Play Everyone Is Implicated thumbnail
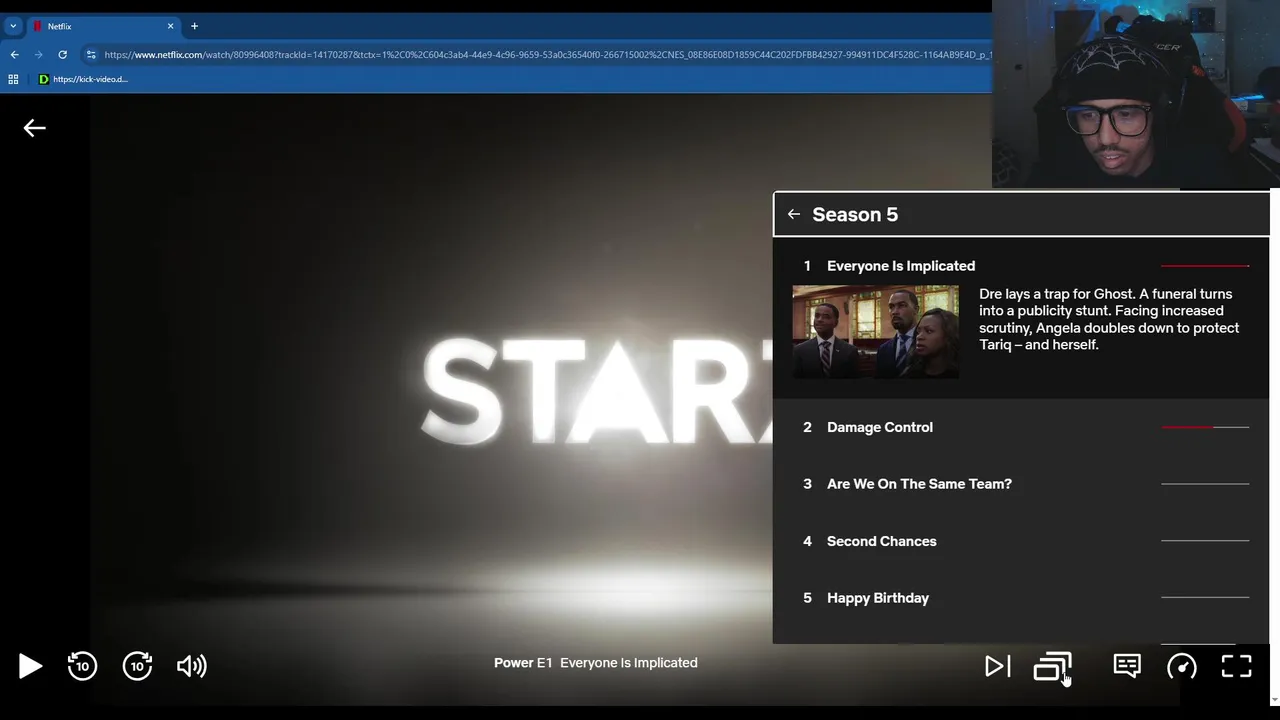This screenshot has height=720, width=1280. point(875,331)
